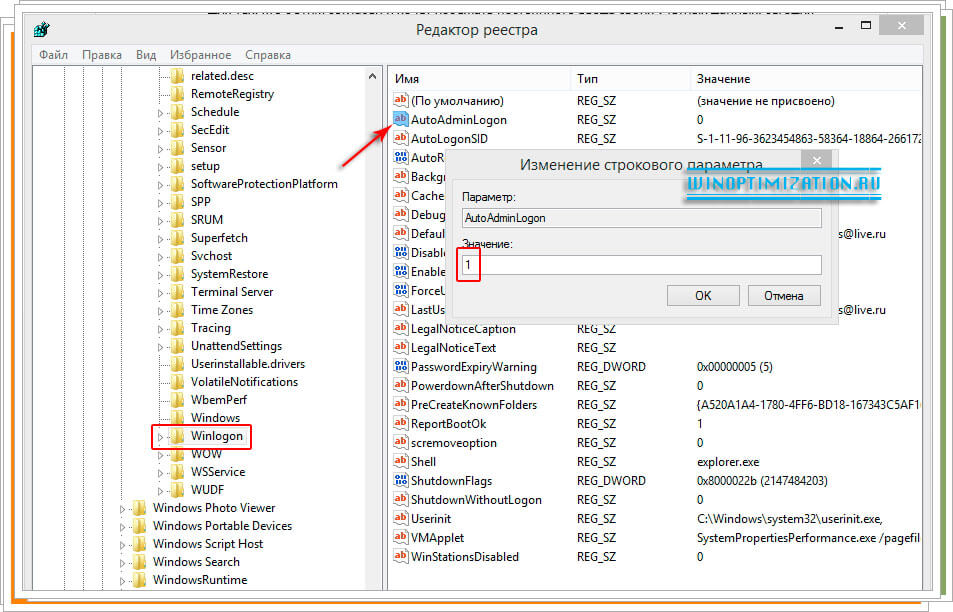The image size is (953, 612).
Task: Click the Значение text input field
Action: [x=641, y=265]
